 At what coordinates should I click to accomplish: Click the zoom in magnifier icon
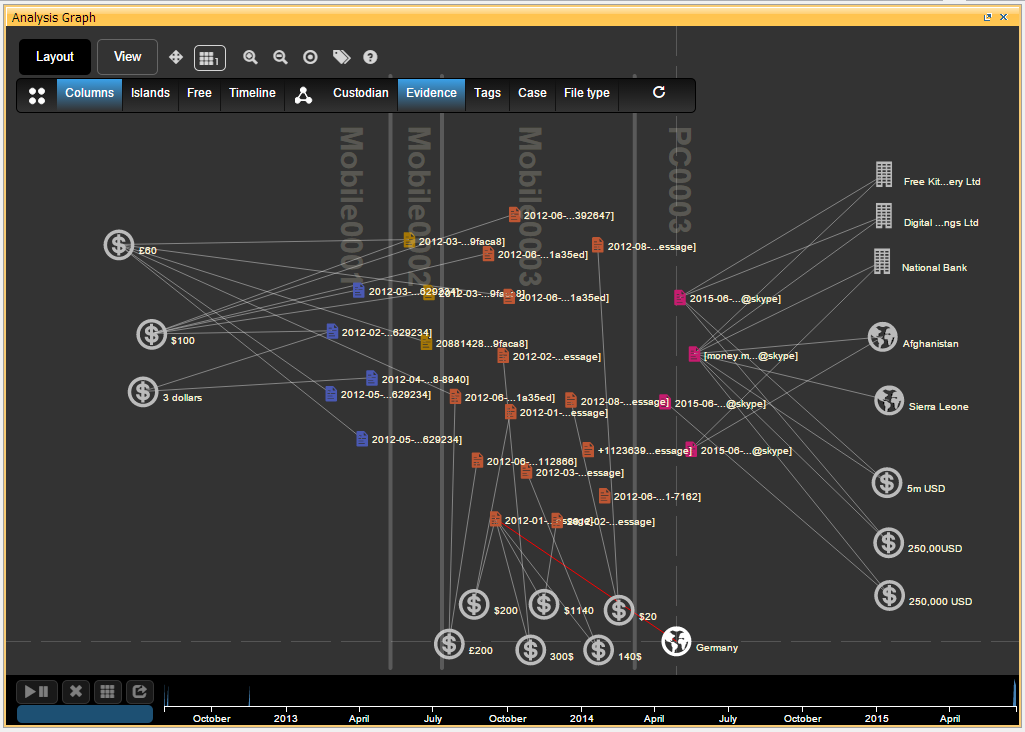[250, 58]
